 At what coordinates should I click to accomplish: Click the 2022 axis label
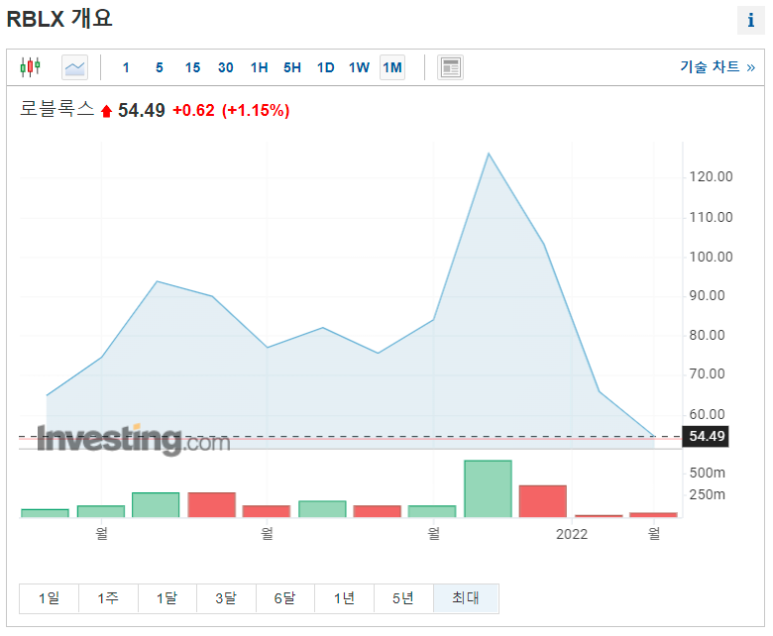click(x=572, y=534)
